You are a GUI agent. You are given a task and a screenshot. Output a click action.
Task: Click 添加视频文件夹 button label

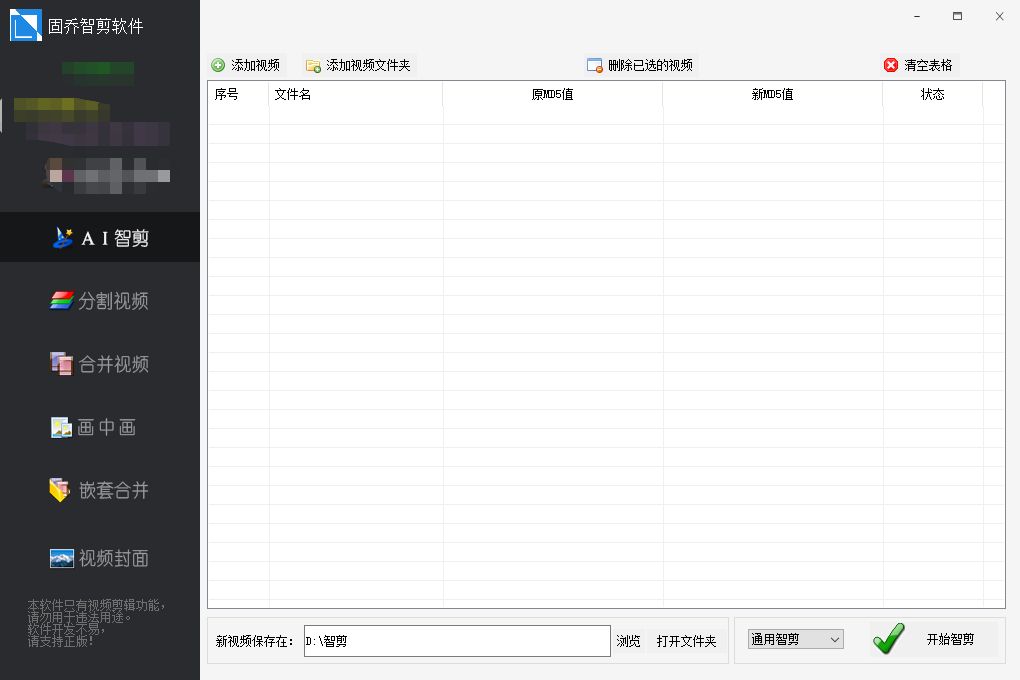(368, 65)
